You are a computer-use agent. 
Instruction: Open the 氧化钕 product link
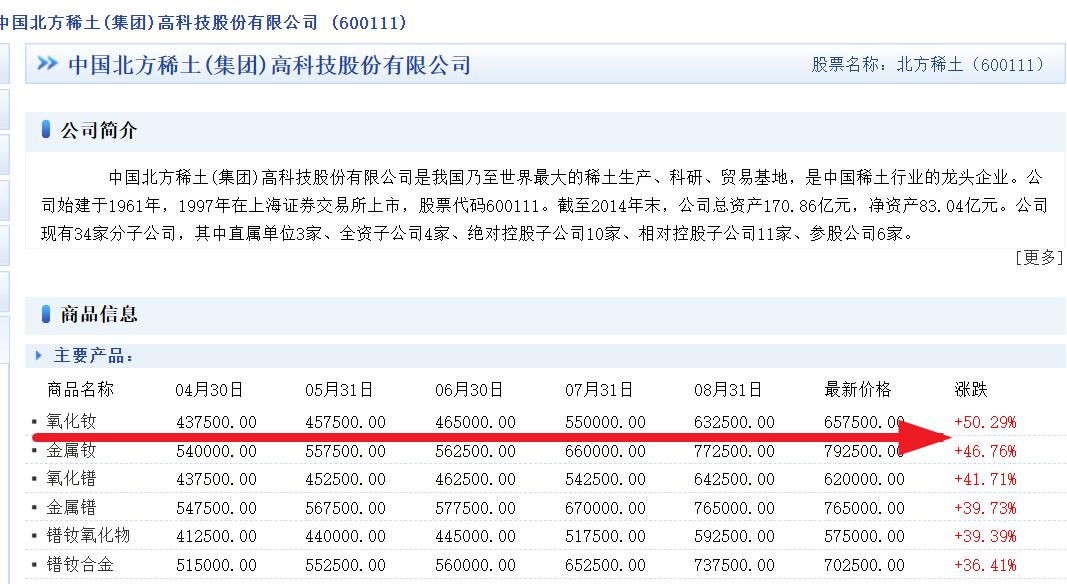click(x=71, y=421)
